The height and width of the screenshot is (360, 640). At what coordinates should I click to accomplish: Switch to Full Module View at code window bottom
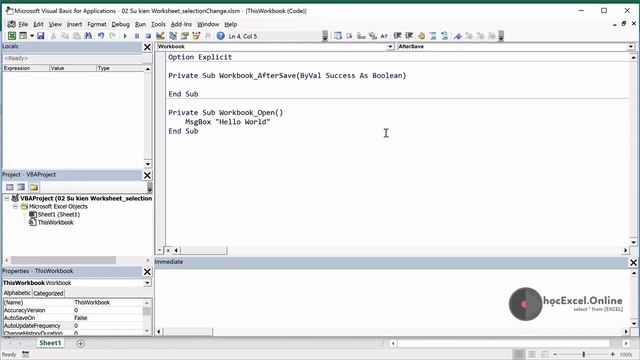[x=168, y=250]
